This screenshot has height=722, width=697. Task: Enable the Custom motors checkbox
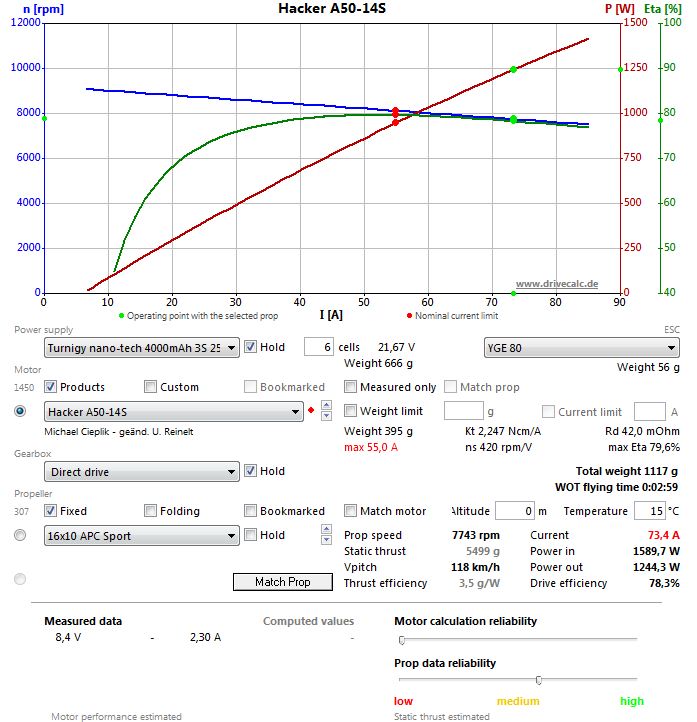[150, 387]
